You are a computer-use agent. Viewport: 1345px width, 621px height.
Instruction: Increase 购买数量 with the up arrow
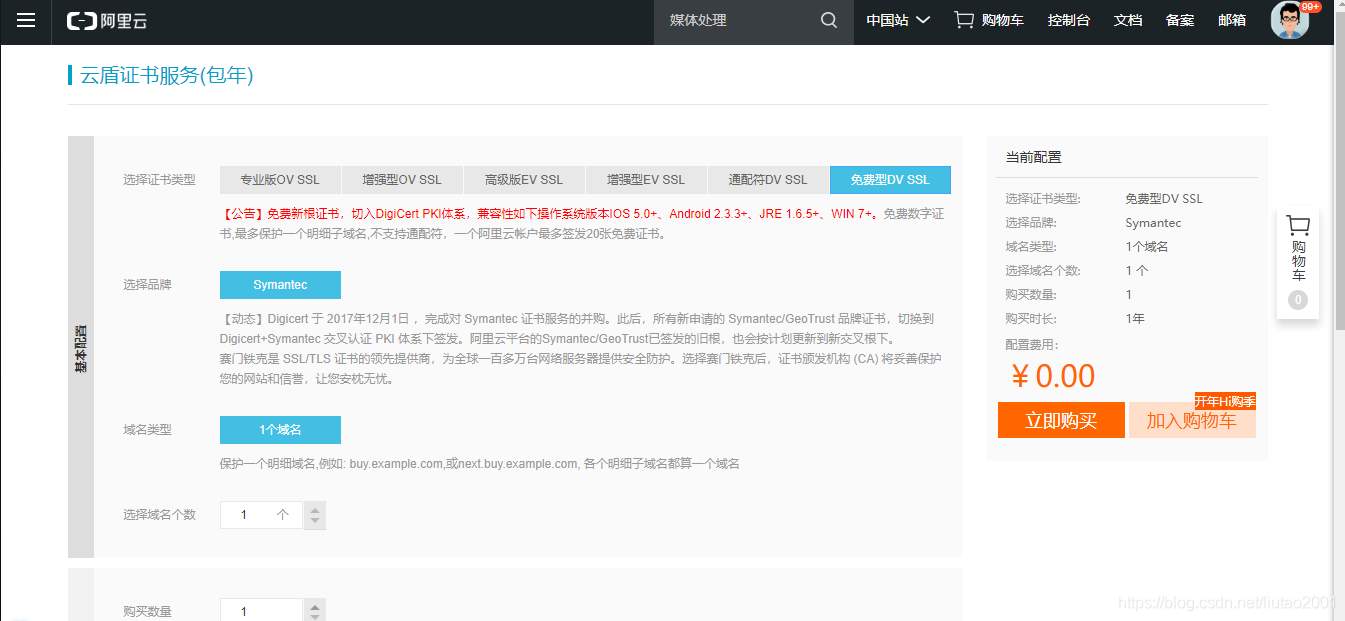tap(315, 606)
